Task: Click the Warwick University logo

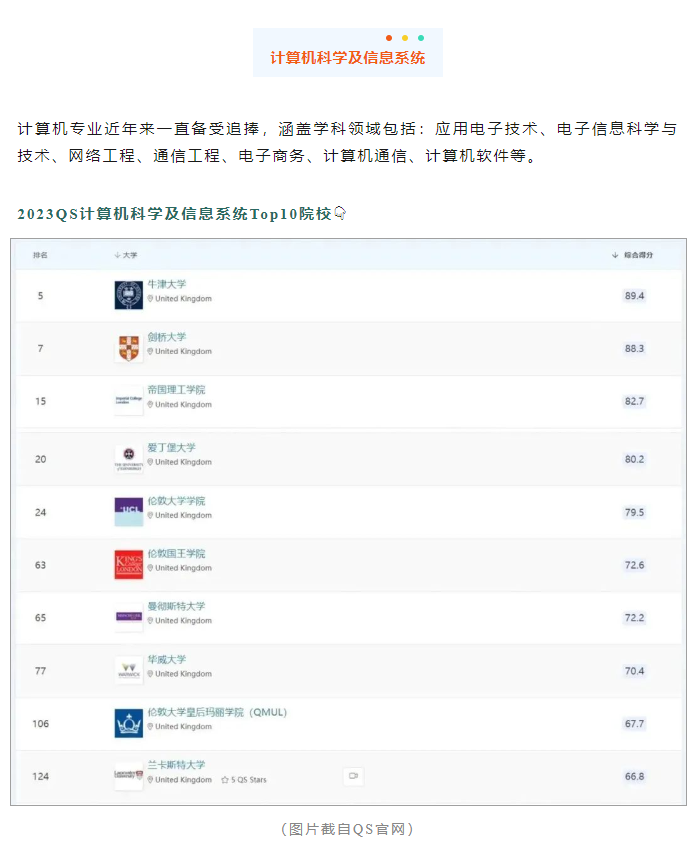Action: coord(129,670)
